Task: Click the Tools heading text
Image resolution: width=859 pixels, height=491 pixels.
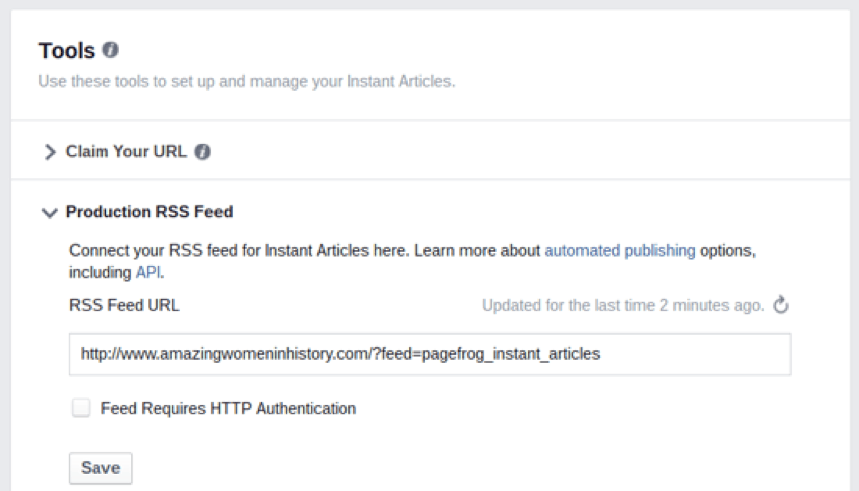Action: click(67, 50)
